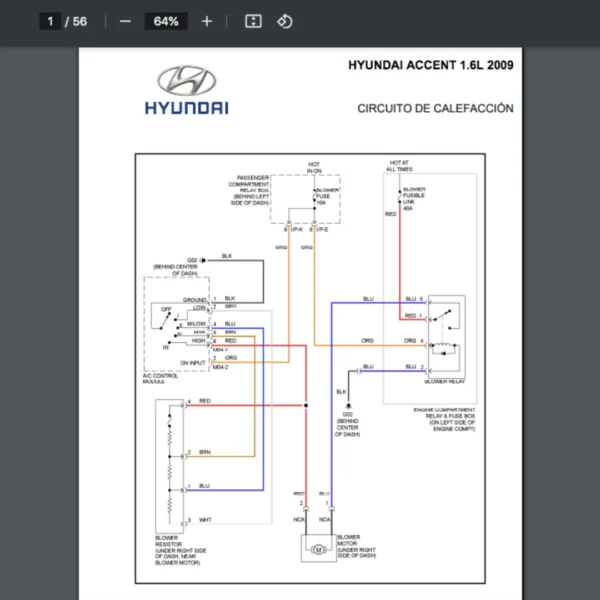
Task: Click the Hyundai oval logo emblem
Action: tap(186, 80)
